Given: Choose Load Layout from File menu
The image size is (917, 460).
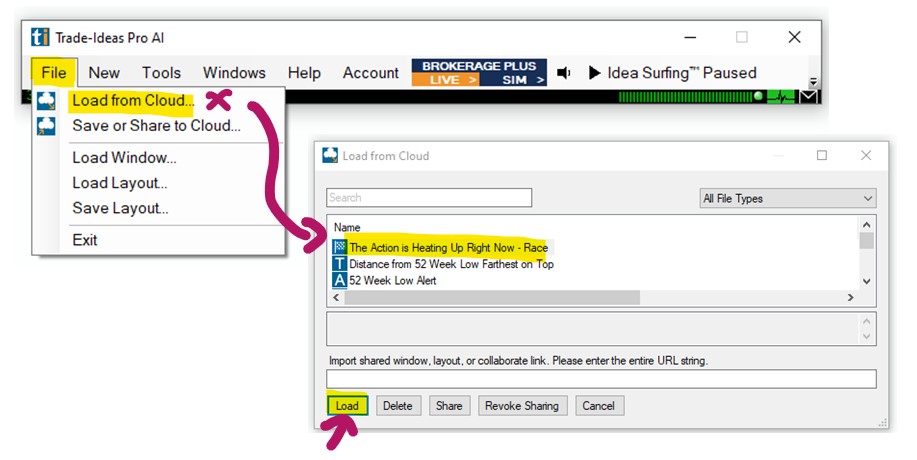Looking at the screenshot, I should 119,183.
